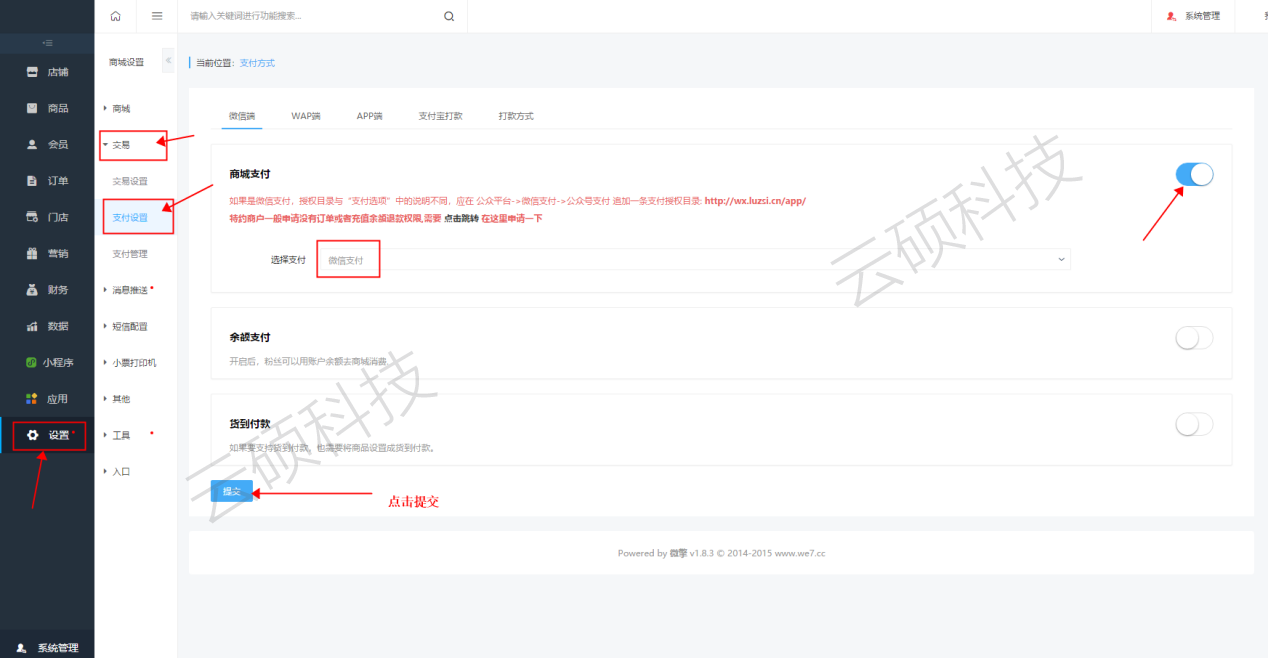Switch to the WAP端 tab
Image resolution: width=1268 pixels, height=658 pixels.
tap(305, 116)
